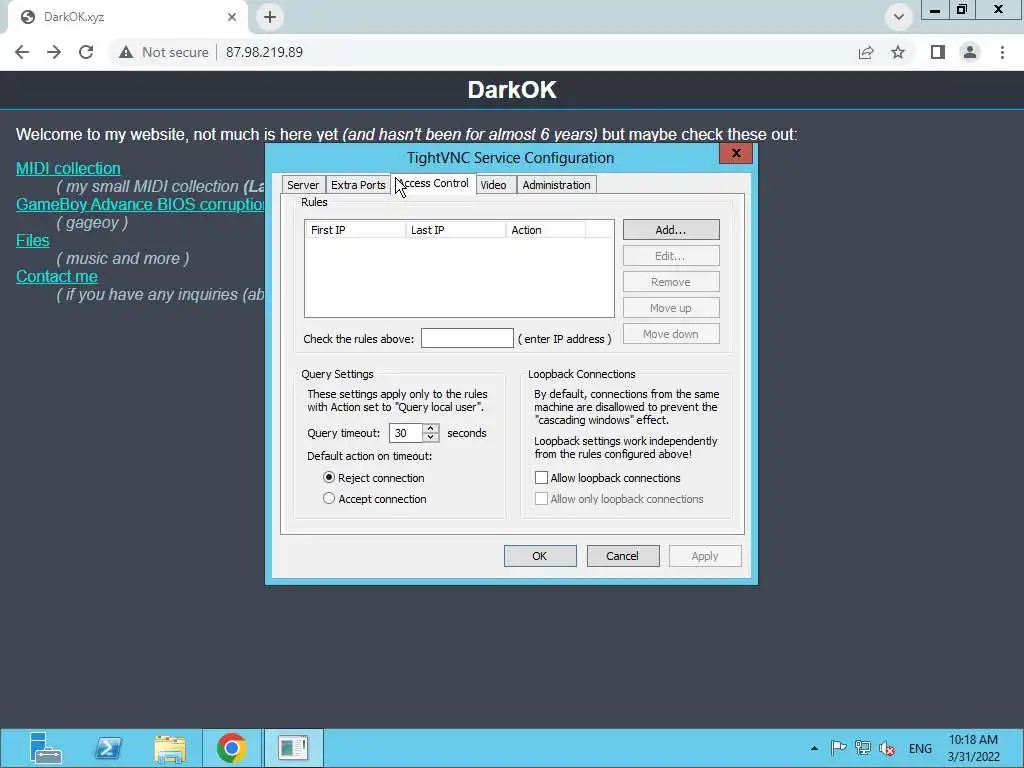Click Cancel in TightVNC dialog

[x=622, y=556]
